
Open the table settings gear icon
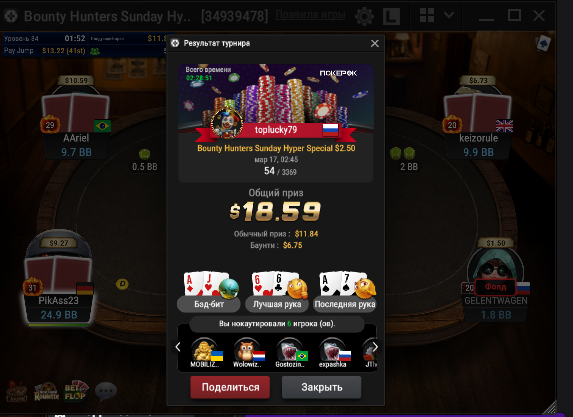(x=364, y=16)
